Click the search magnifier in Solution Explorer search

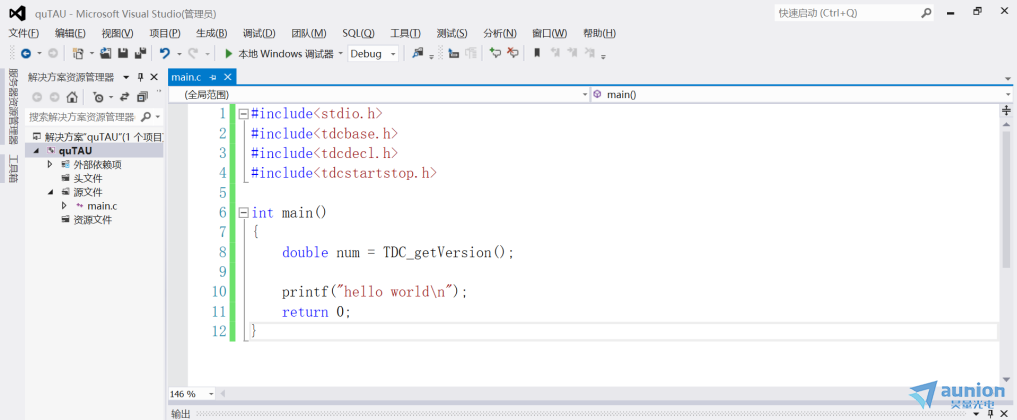tap(146, 117)
